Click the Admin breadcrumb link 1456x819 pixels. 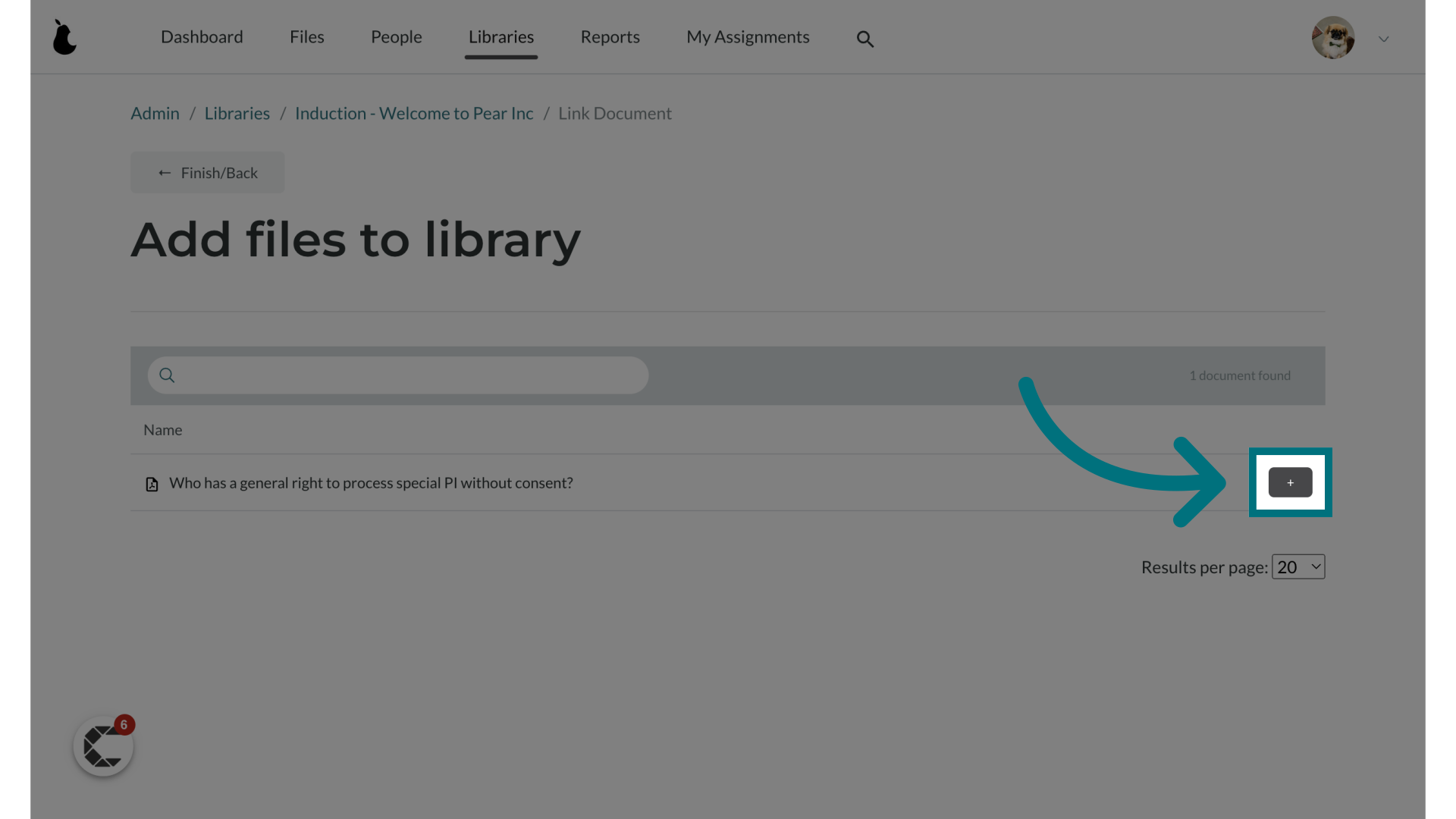coord(155,112)
